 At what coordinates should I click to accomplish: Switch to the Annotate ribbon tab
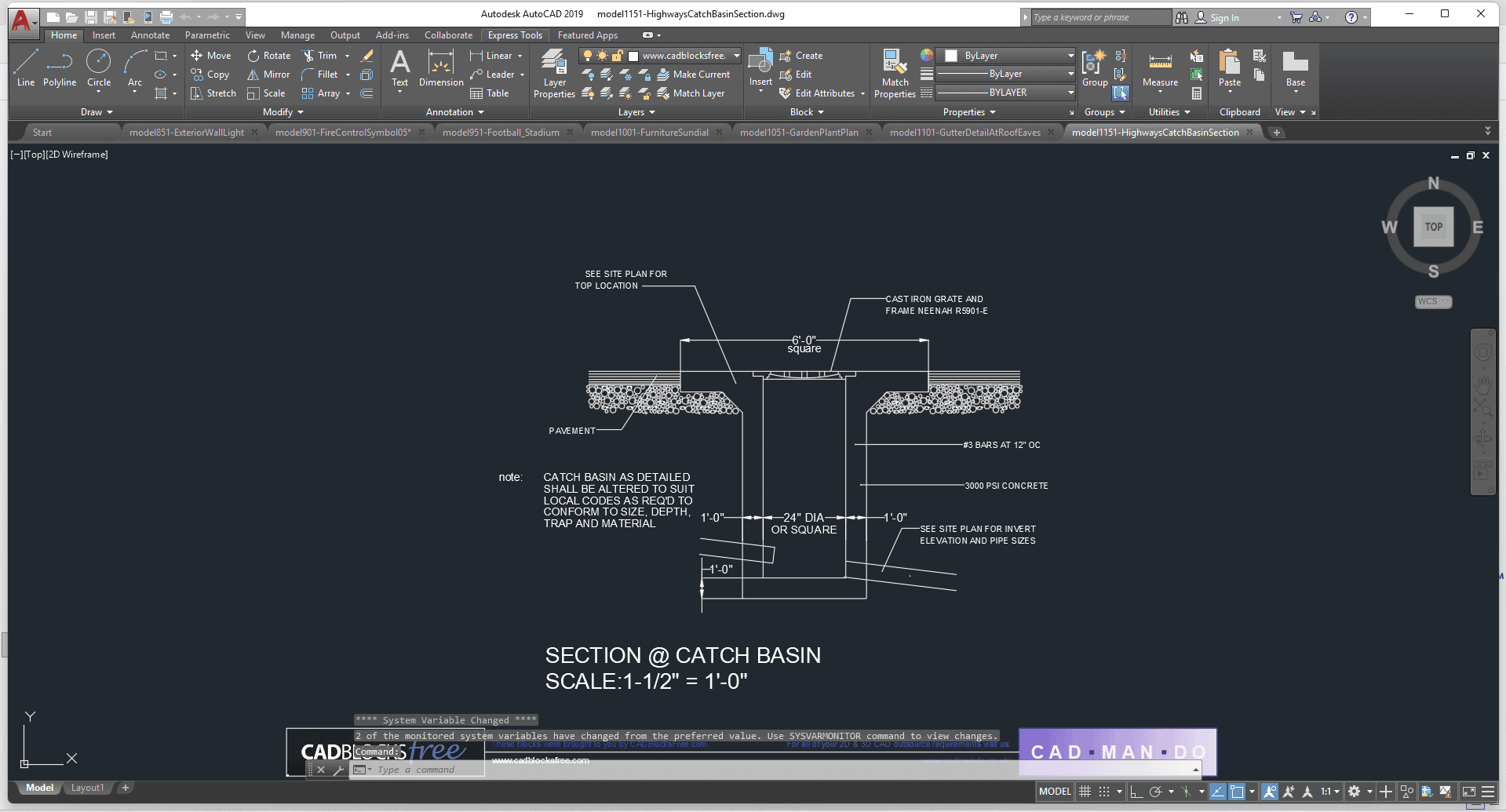[x=150, y=35]
